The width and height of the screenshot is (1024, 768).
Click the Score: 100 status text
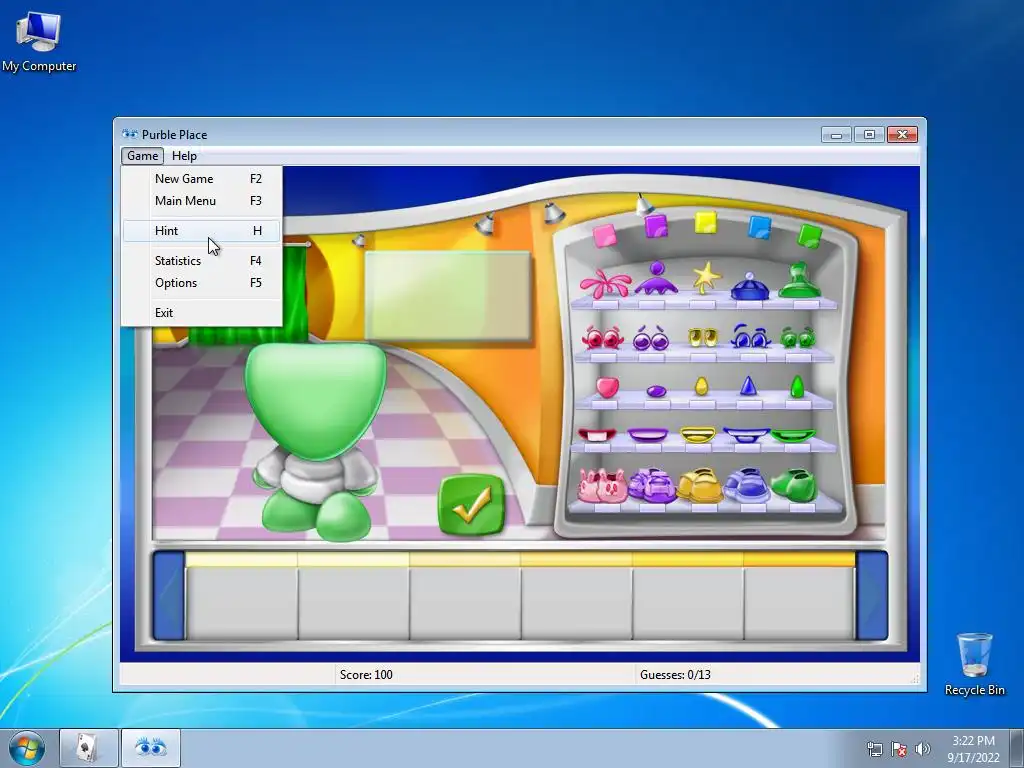[366, 675]
